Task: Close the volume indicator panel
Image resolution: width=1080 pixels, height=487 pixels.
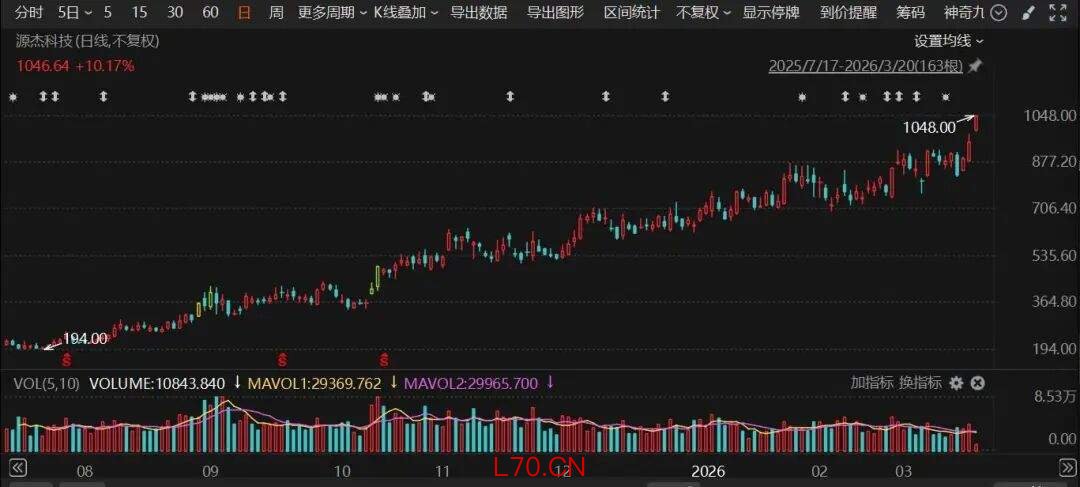Action: point(978,383)
